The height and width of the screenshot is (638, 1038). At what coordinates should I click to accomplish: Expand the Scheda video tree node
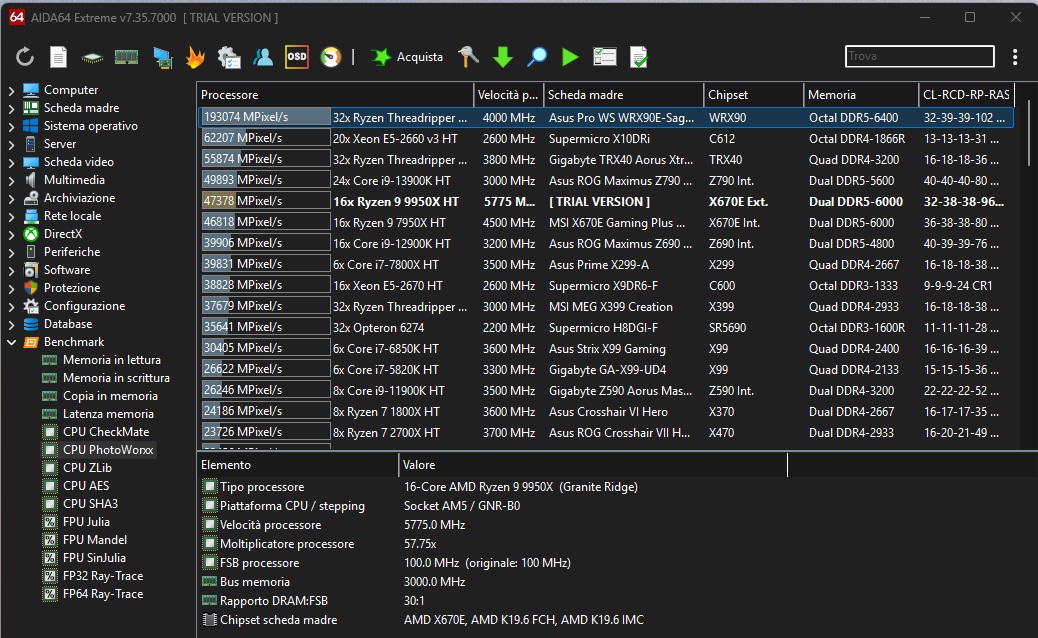11,162
